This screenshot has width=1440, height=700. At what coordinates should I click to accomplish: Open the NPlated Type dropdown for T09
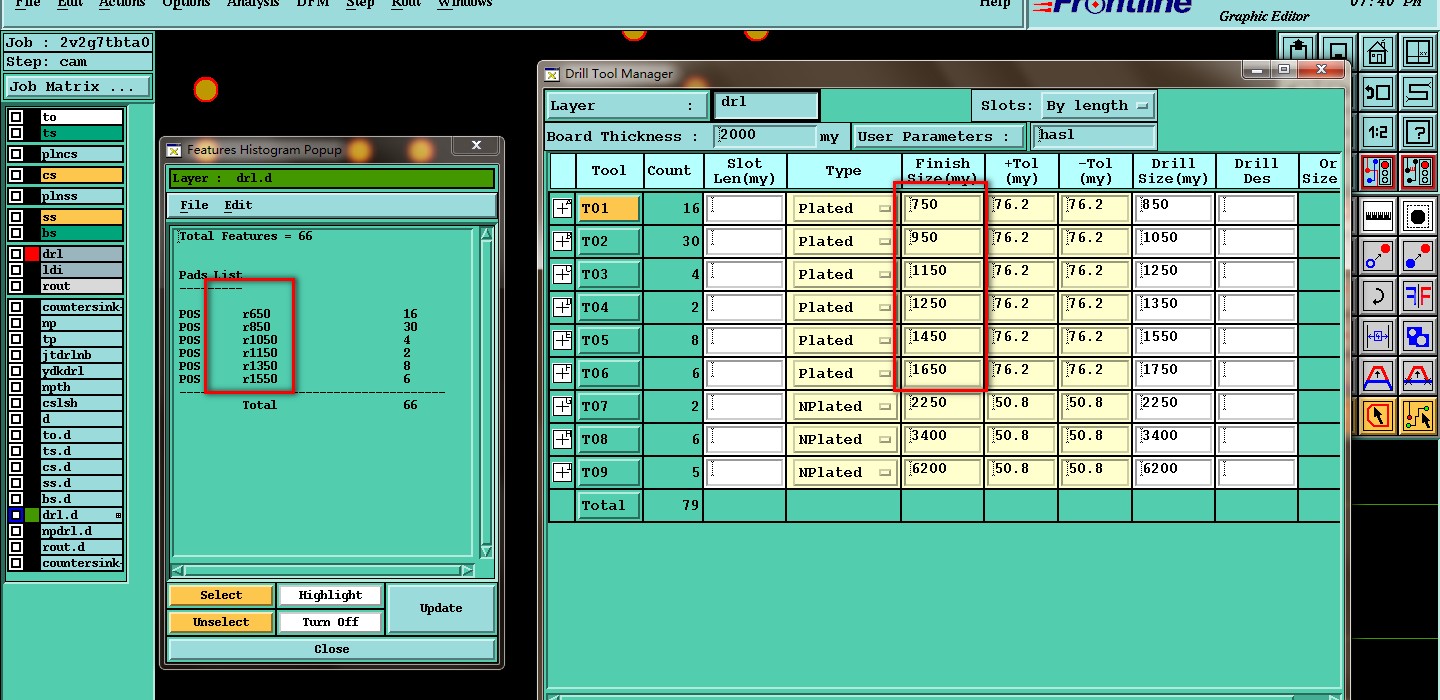(x=844, y=472)
